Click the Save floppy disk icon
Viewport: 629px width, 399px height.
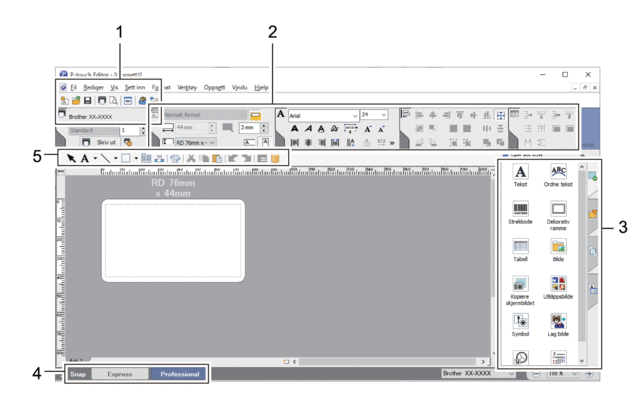87,100
